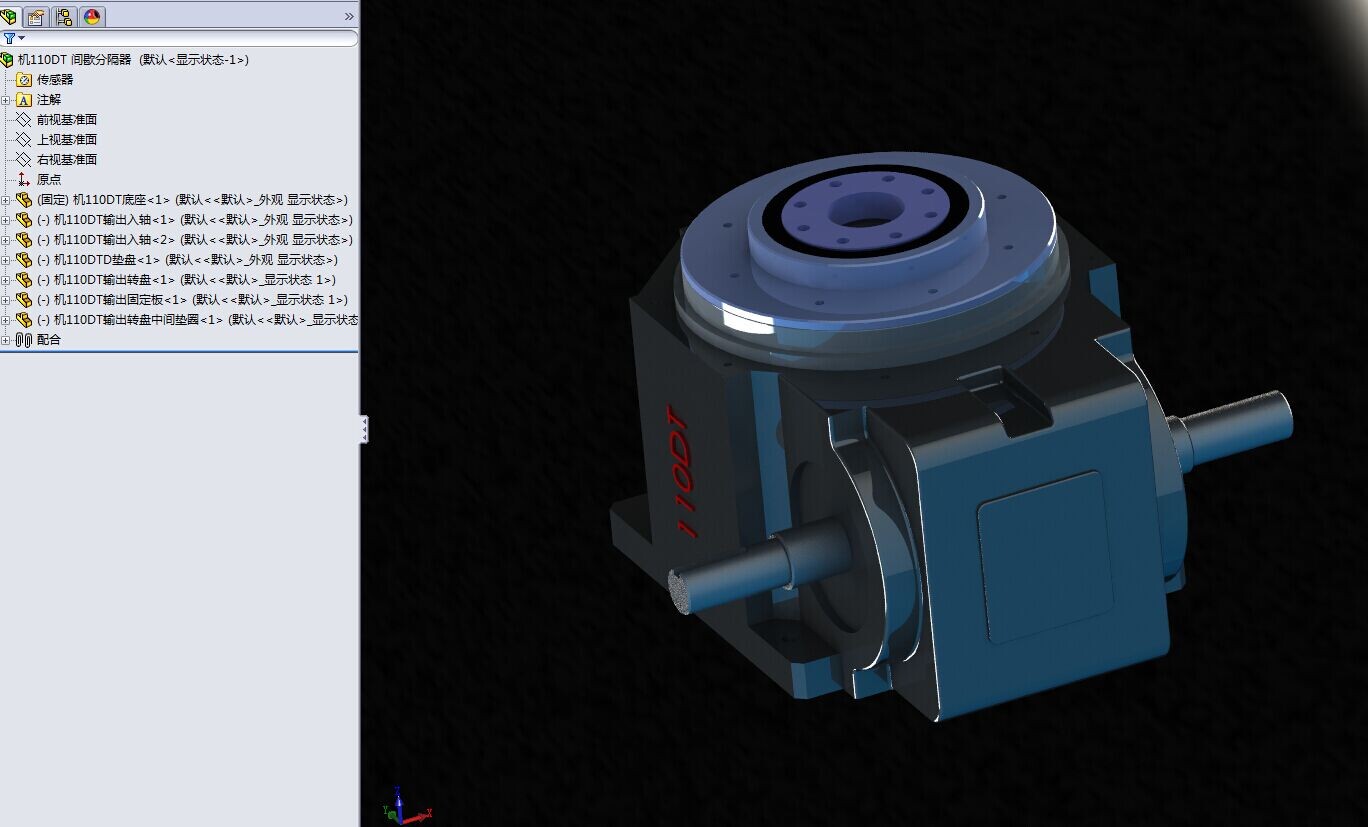Click the 前视基准面 plane icon
The height and width of the screenshot is (827, 1368).
[x=25, y=120]
